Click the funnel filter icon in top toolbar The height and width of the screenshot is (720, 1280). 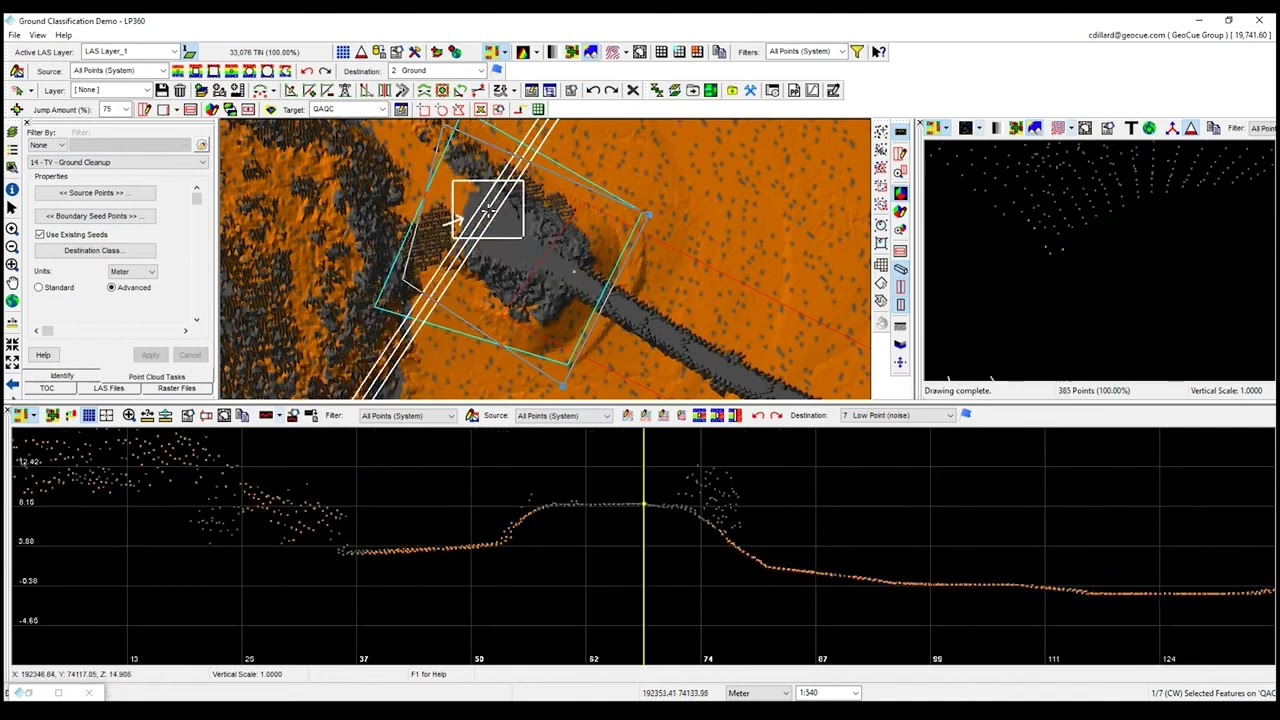[857, 52]
